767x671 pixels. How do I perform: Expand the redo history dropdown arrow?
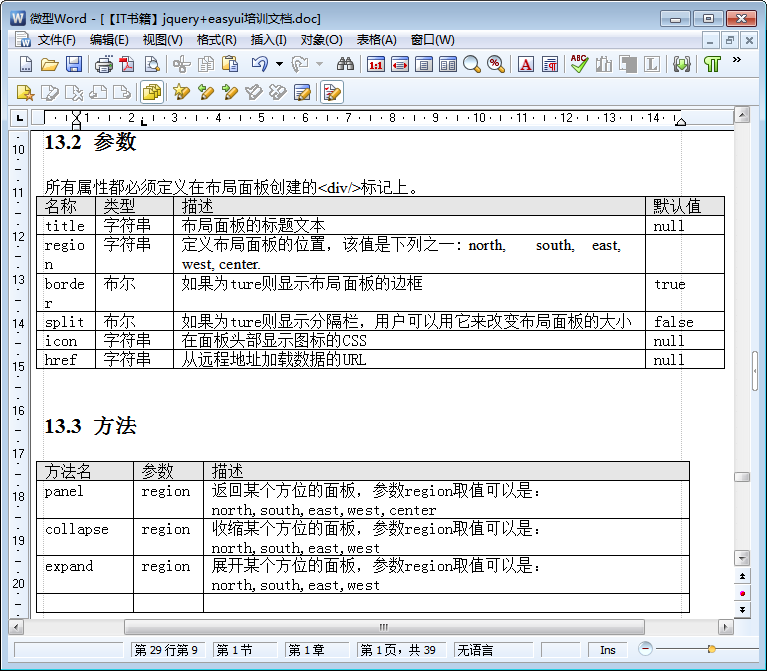click(319, 64)
